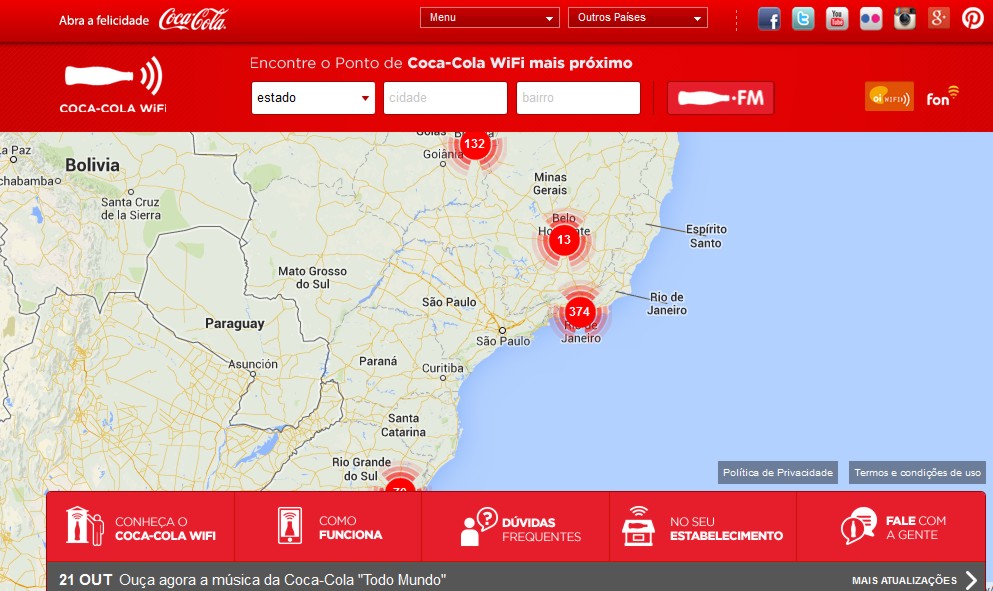The image size is (993, 591).
Task: Click the São Paulo city dot on map
Action: point(502,331)
